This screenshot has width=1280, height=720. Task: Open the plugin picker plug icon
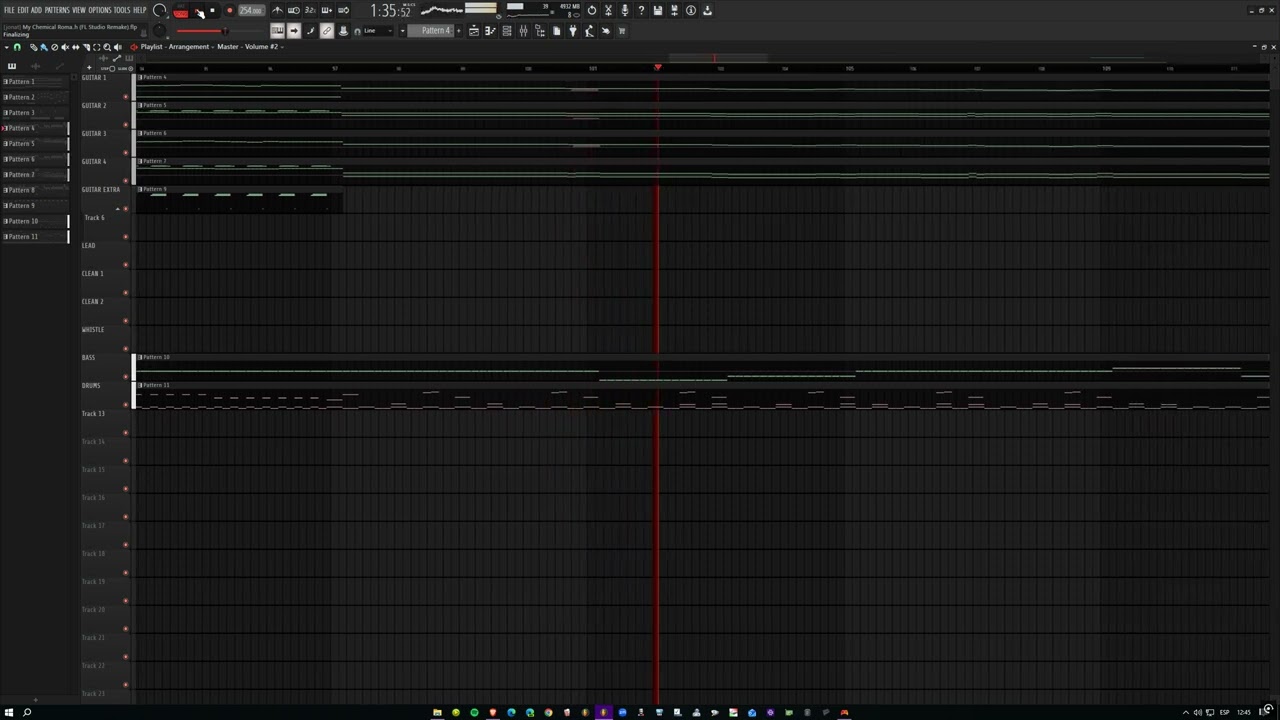click(572, 31)
